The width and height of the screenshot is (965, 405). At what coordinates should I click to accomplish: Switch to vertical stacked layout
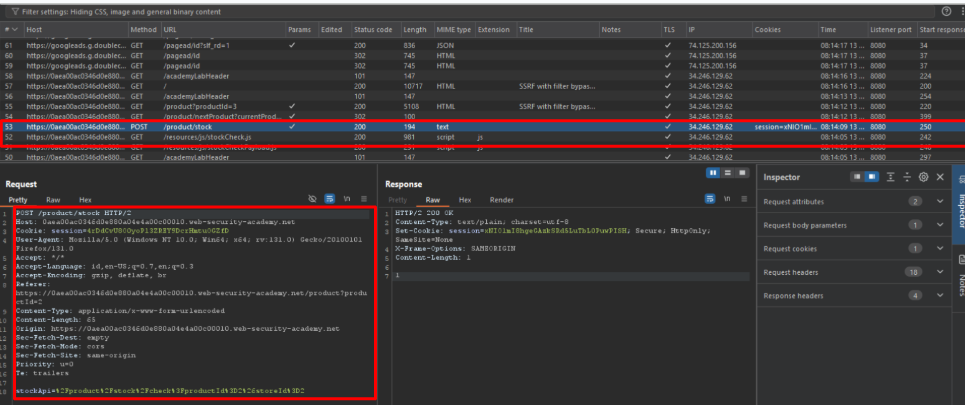click(x=727, y=172)
